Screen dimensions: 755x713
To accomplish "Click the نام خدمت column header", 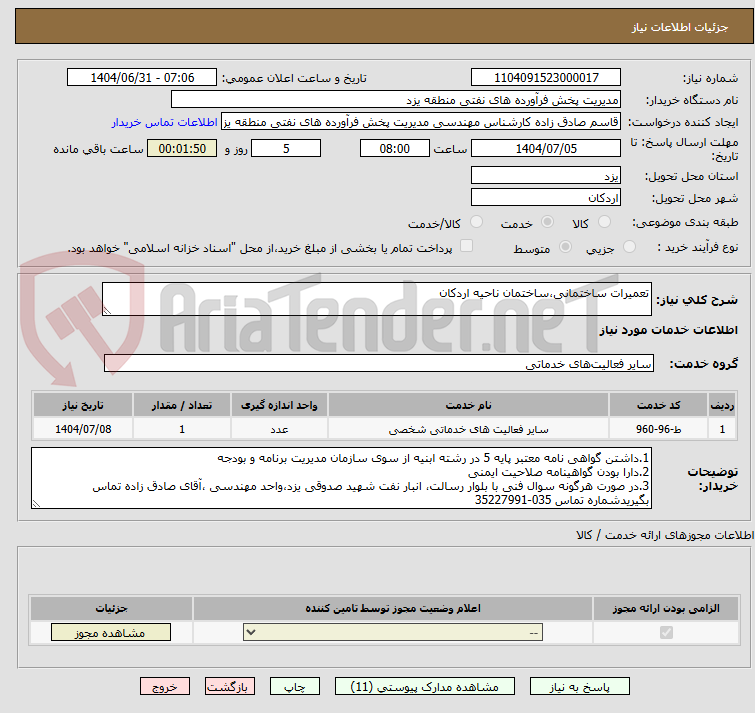I will [x=469, y=405].
